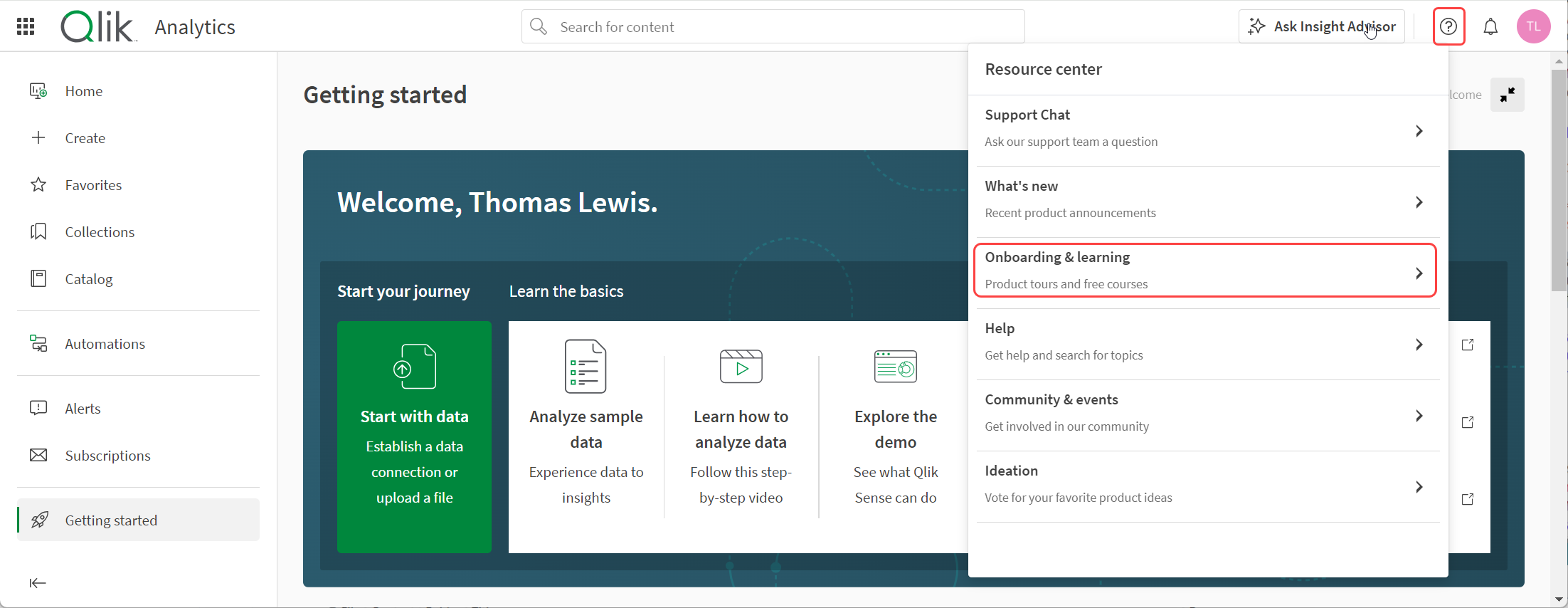Click the Catalog icon
This screenshot has height=608, width=1568.
coord(38,278)
